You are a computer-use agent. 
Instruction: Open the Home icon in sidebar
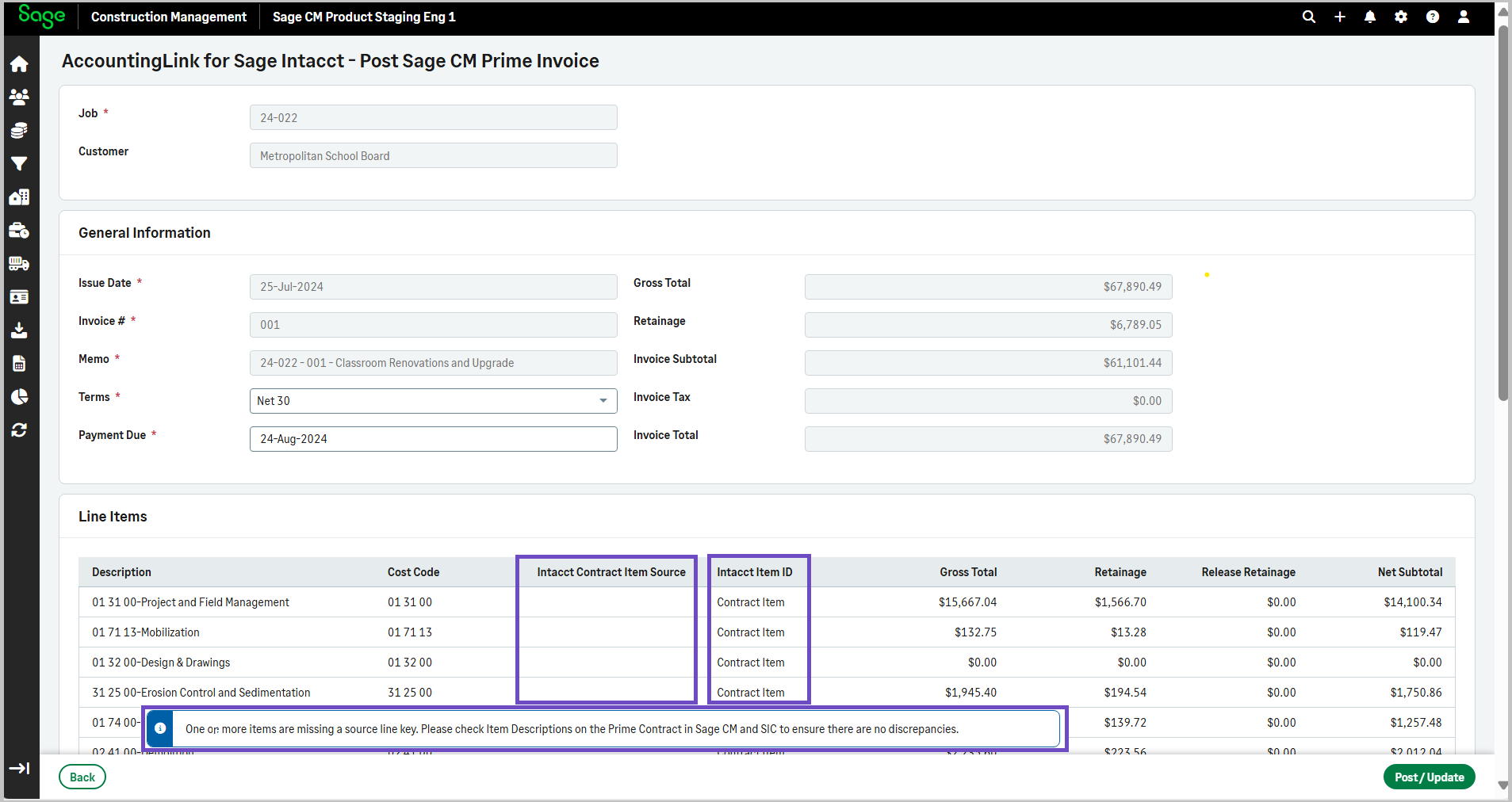tap(19, 64)
